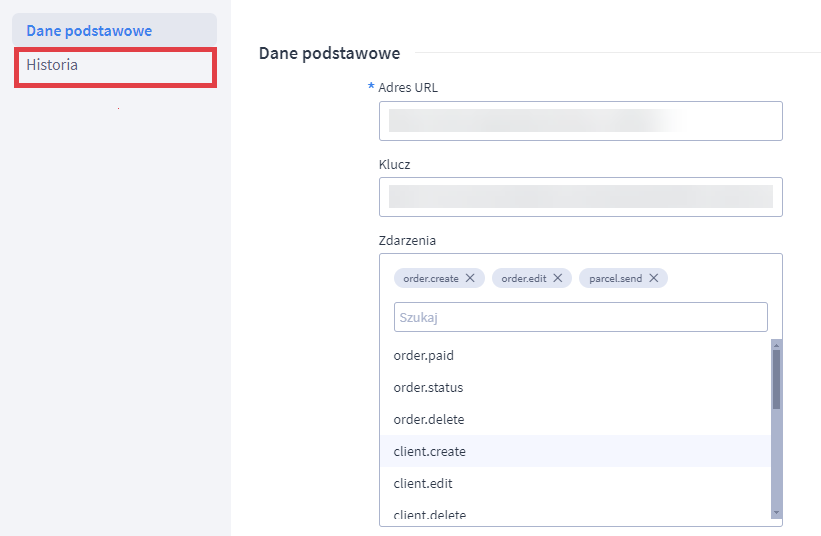The width and height of the screenshot is (821, 536).
Task: Select the client.delete event option
Action: (430, 514)
